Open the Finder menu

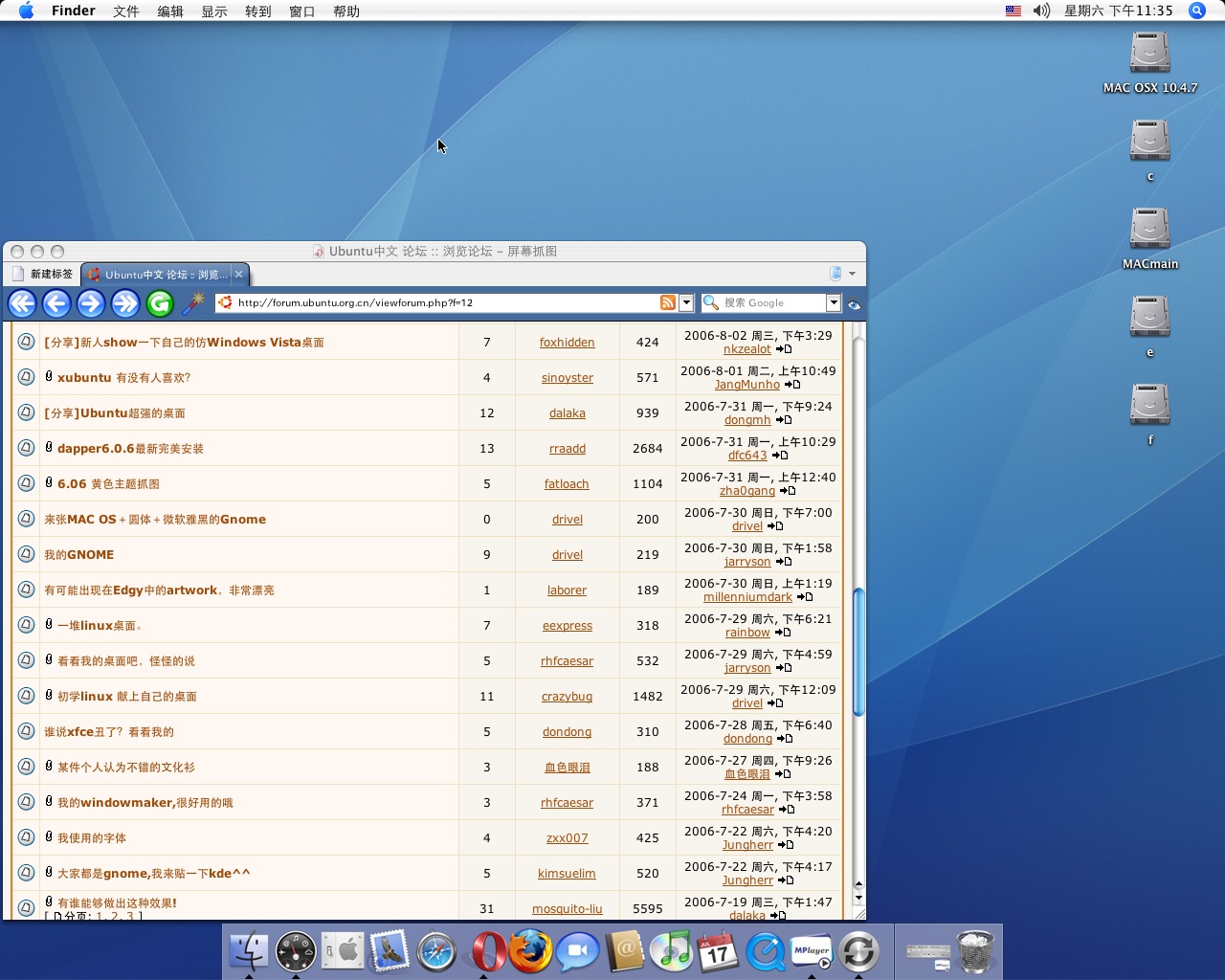click(73, 11)
